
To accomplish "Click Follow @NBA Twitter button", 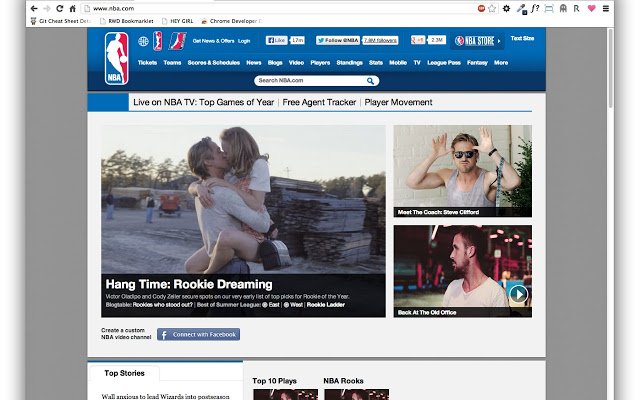I will (338, 40).
